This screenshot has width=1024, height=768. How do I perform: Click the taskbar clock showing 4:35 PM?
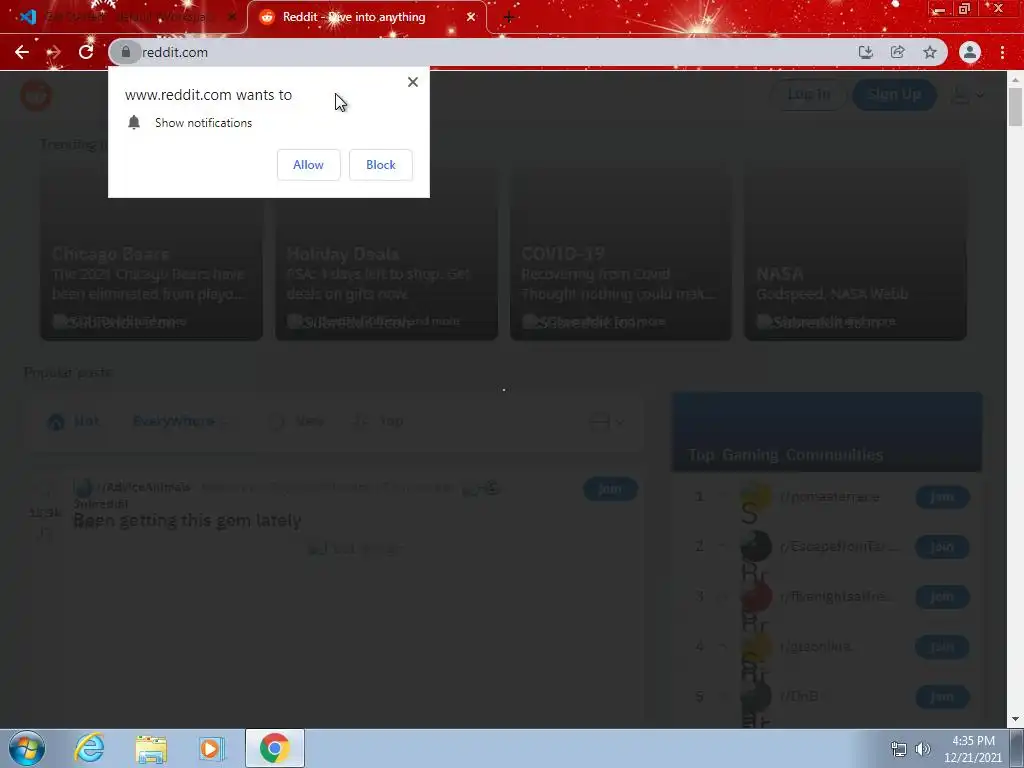click(x=973, y=749)
